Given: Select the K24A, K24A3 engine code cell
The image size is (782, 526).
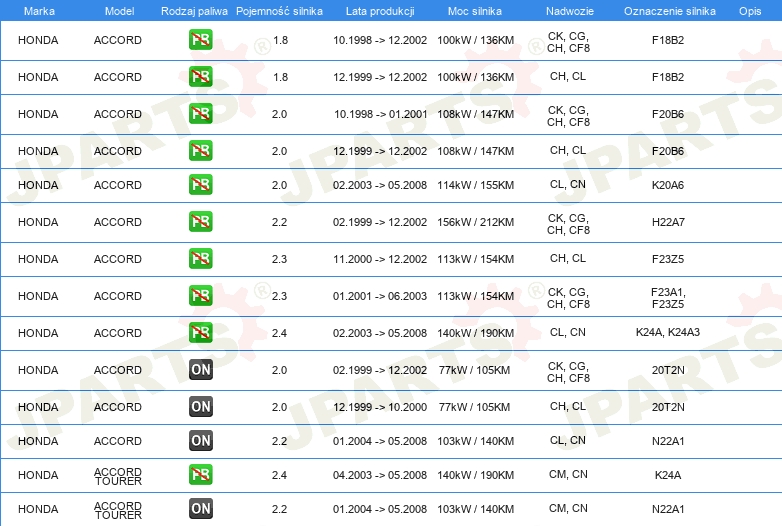Looking at the screenshot, I should pos(668,332).
